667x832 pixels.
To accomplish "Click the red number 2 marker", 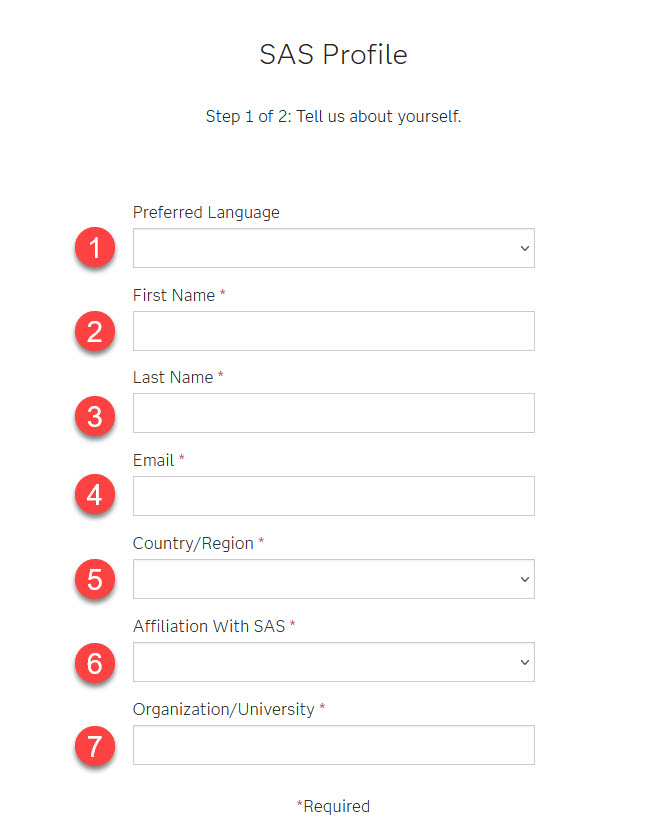I will (95, 331).
